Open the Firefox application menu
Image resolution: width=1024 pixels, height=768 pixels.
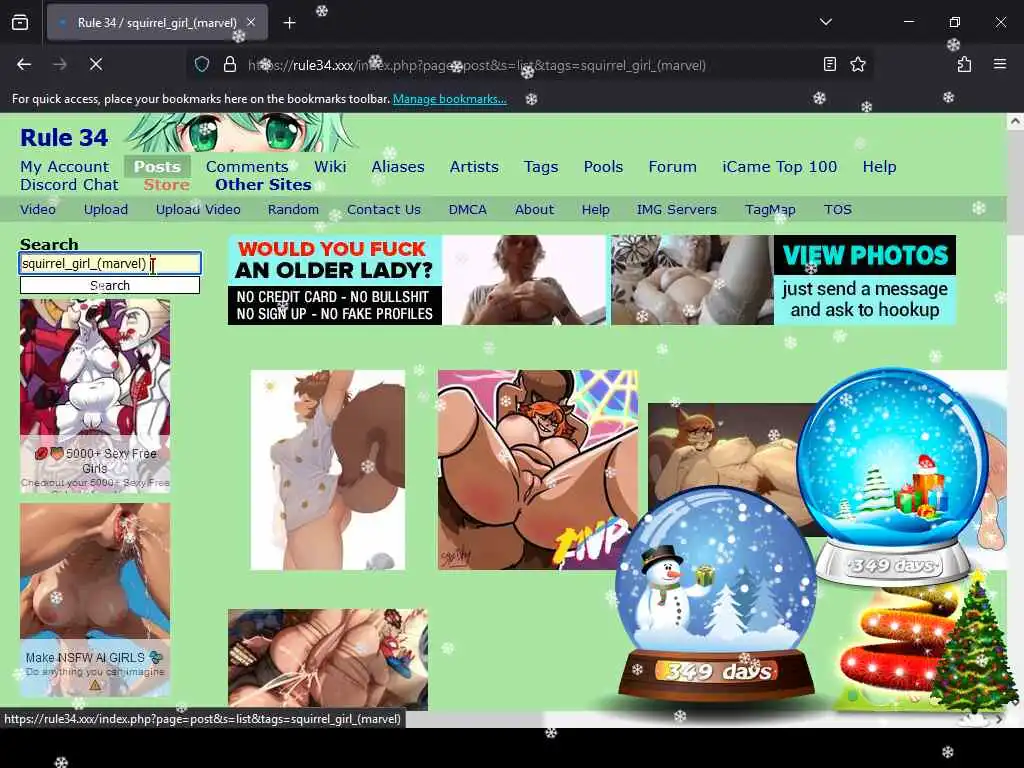tap(999, 64)
